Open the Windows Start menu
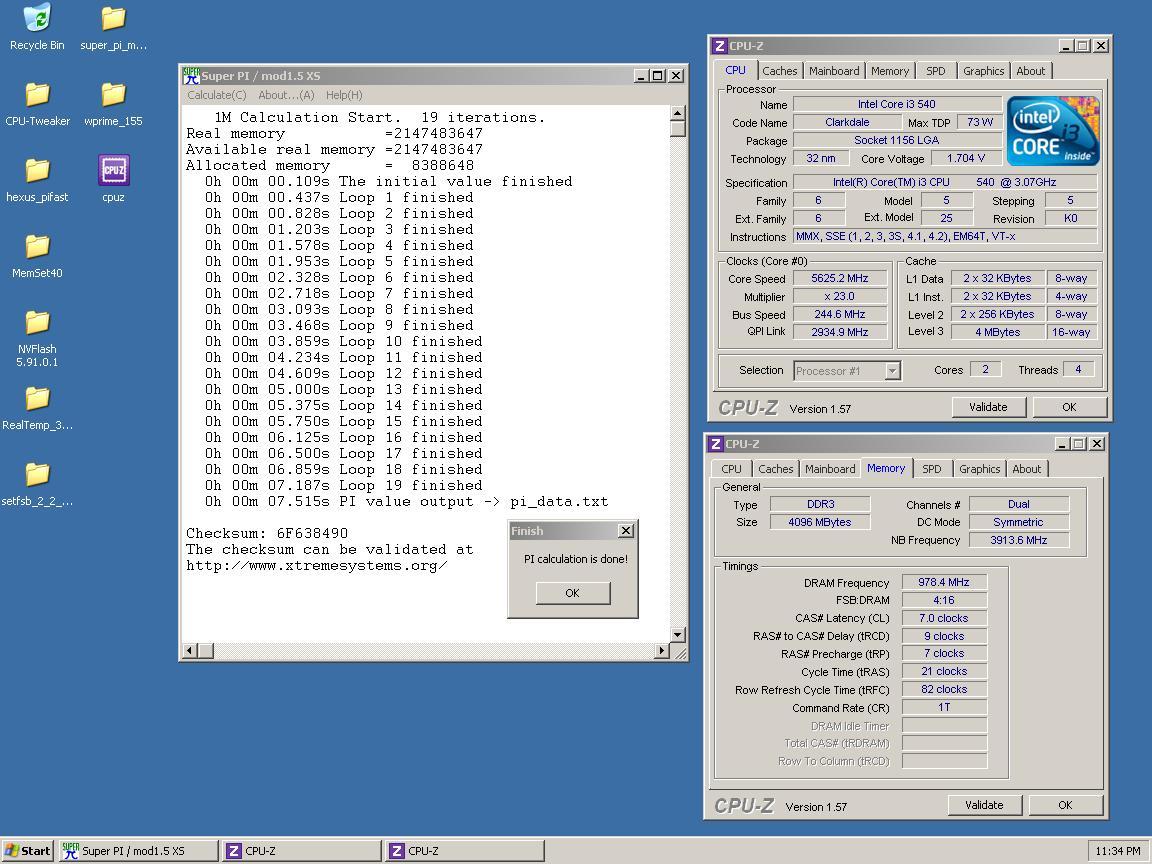 [x=27, y=851]
